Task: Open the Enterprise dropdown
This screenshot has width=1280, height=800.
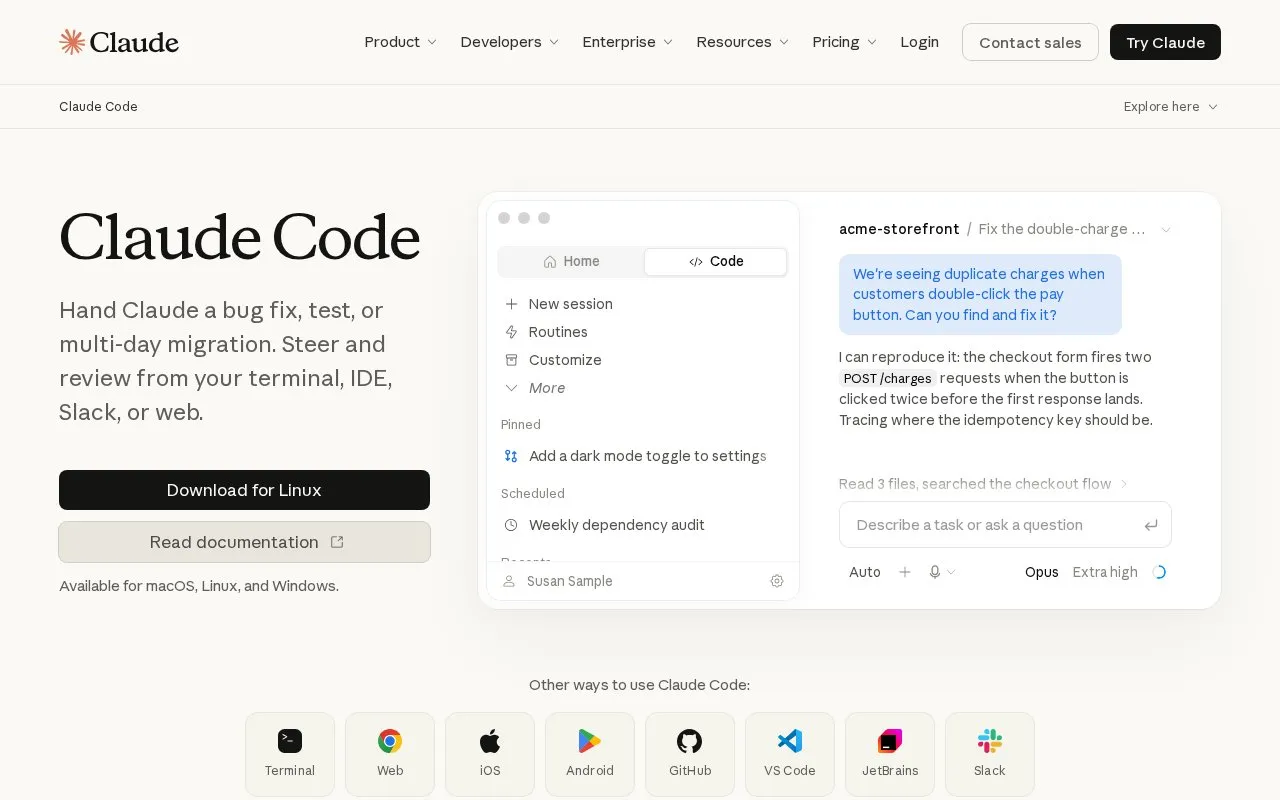Action: pos(628,42)
